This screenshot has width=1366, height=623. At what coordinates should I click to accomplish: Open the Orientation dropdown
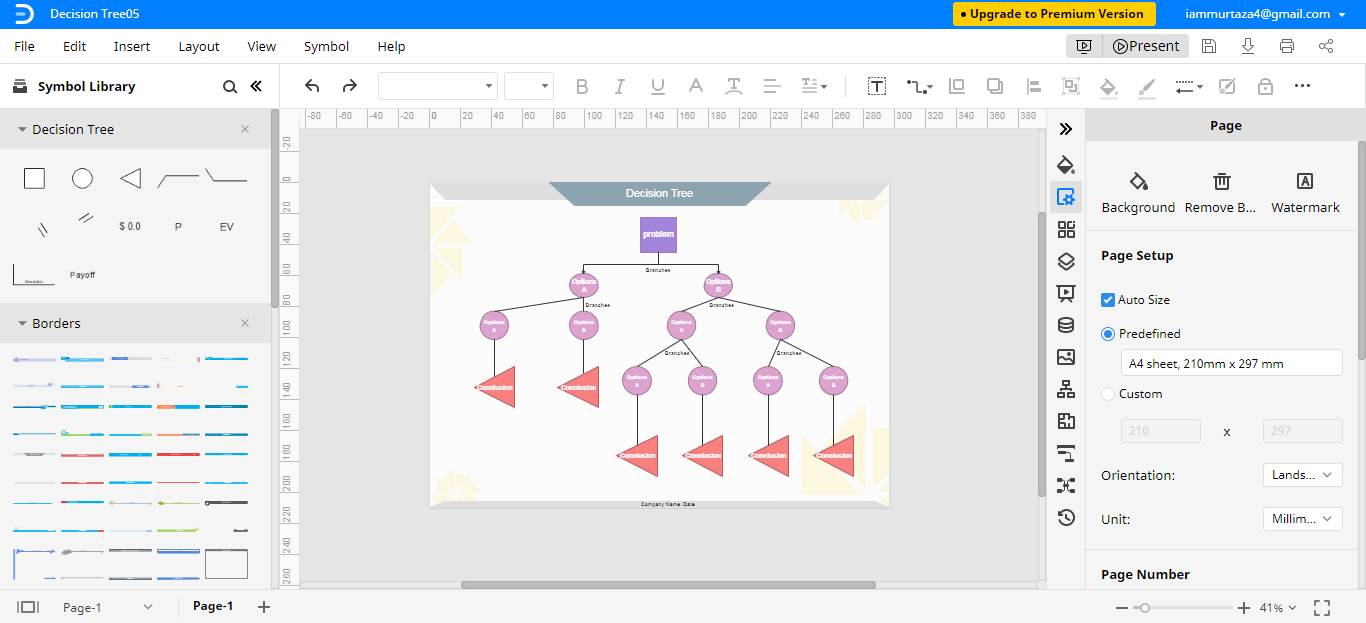click(1302, 474)
